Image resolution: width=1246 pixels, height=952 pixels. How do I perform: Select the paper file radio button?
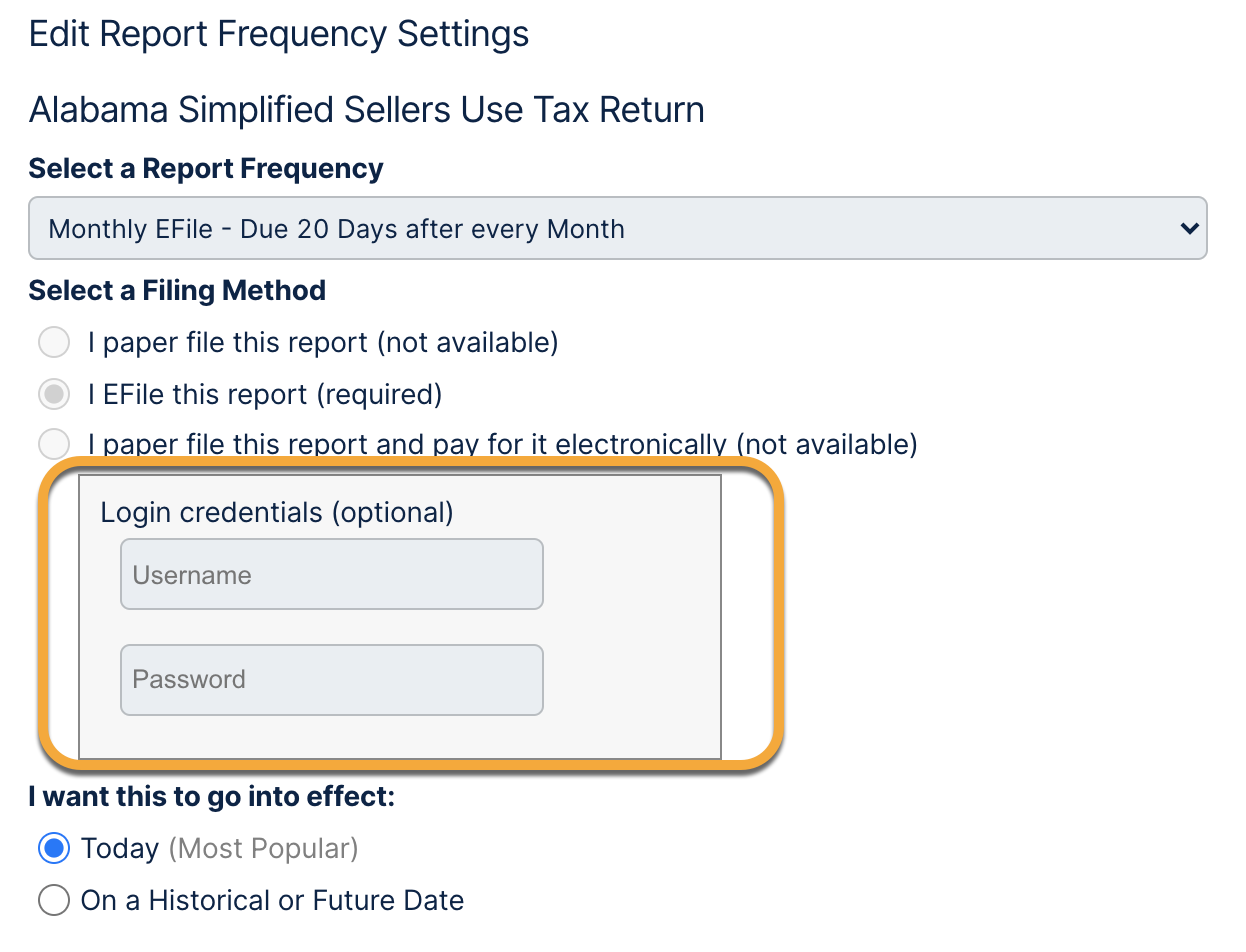pyautogui.click(x=54, y=343)
